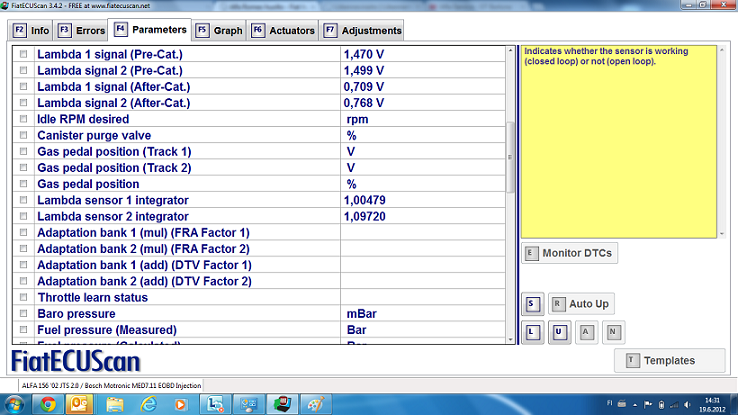
Task: Select the Parameters tab
Action: (150, 30)
